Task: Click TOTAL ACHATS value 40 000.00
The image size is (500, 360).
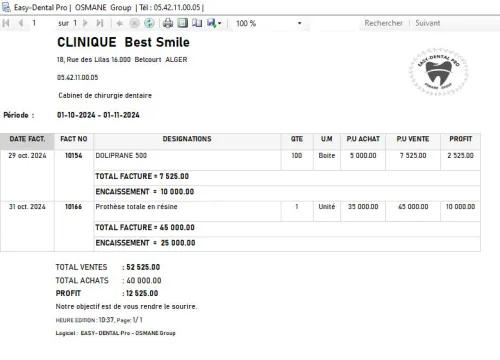Action: point(144,281)
